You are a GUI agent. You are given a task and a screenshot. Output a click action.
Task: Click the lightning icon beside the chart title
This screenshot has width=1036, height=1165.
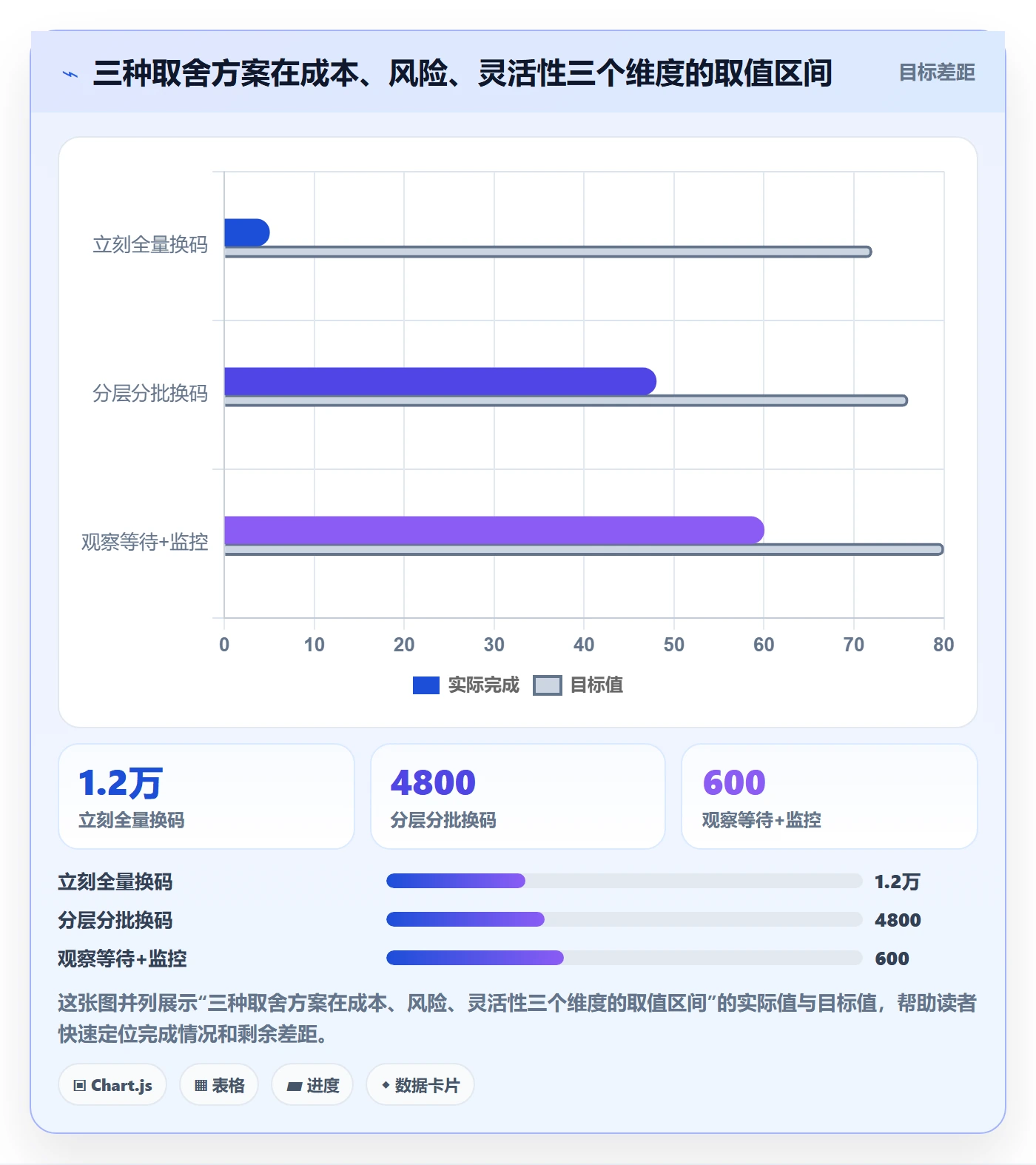[x=70, y=74]
